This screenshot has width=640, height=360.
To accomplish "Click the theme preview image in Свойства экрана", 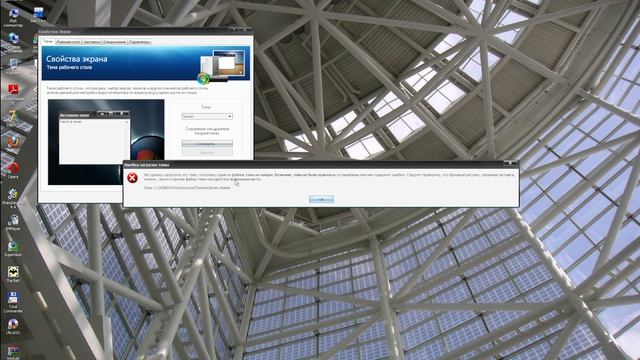I will tap(106, 142).
